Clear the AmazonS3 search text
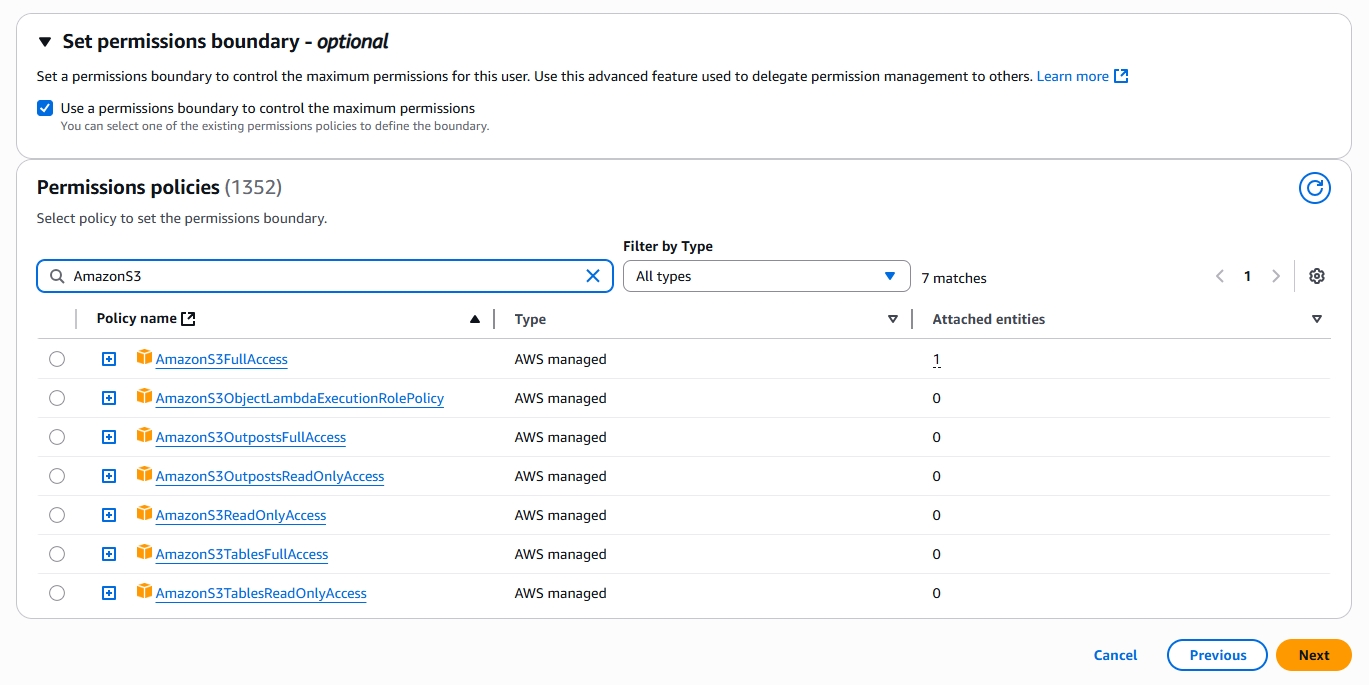The height and width of the screenshot is (685, 1369). (593, 276)
